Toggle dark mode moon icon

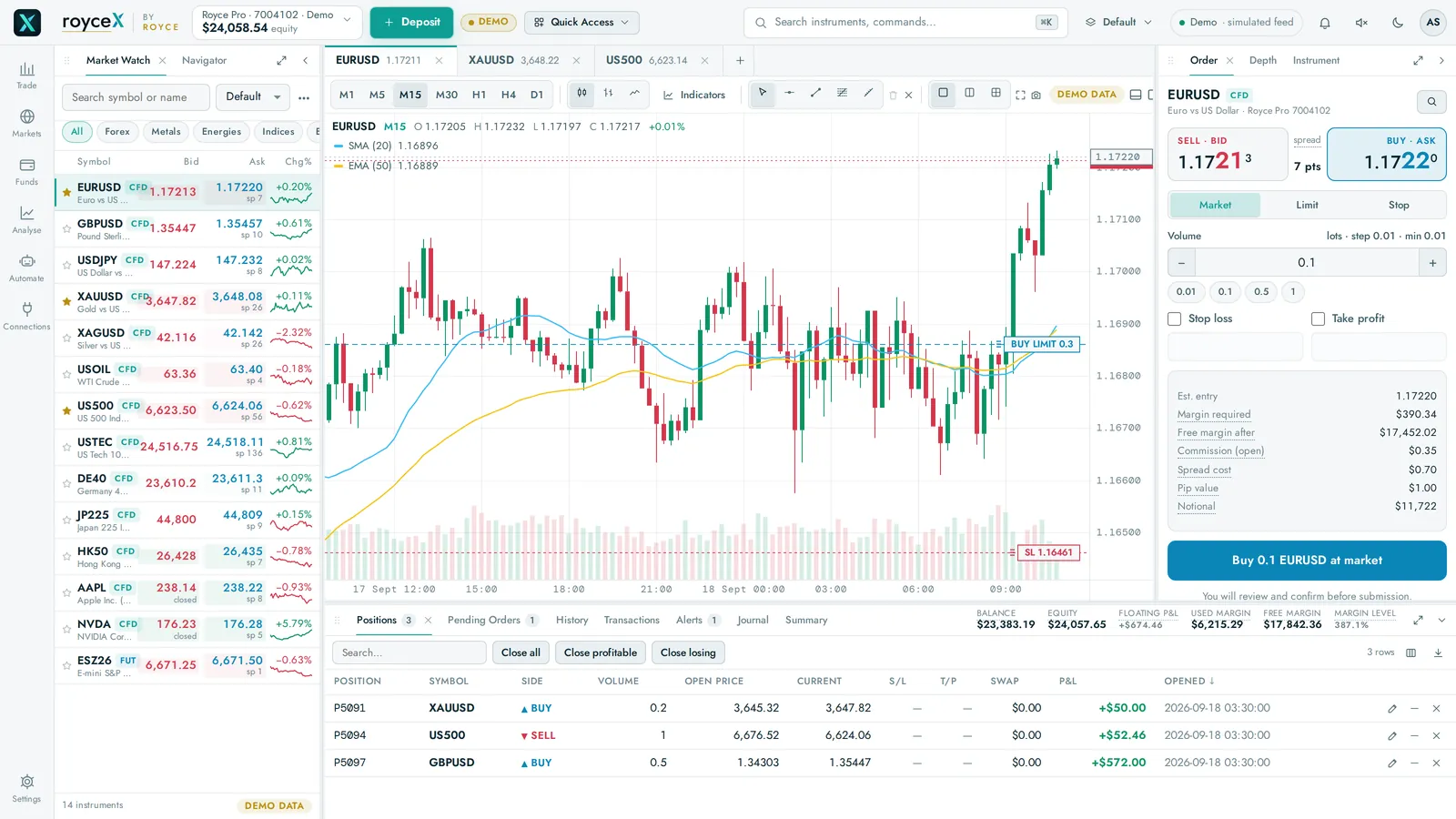click(x=1398, y=23)
